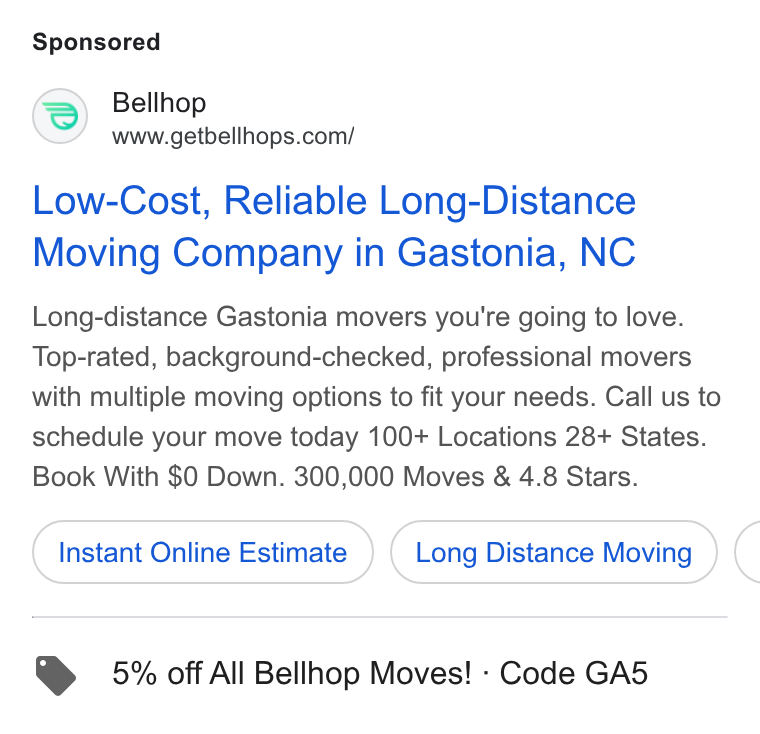Click the Top-rated, background-checked description line
This screenshot has width=760, height=734.
pyautogui.click(x=362, y=357)
